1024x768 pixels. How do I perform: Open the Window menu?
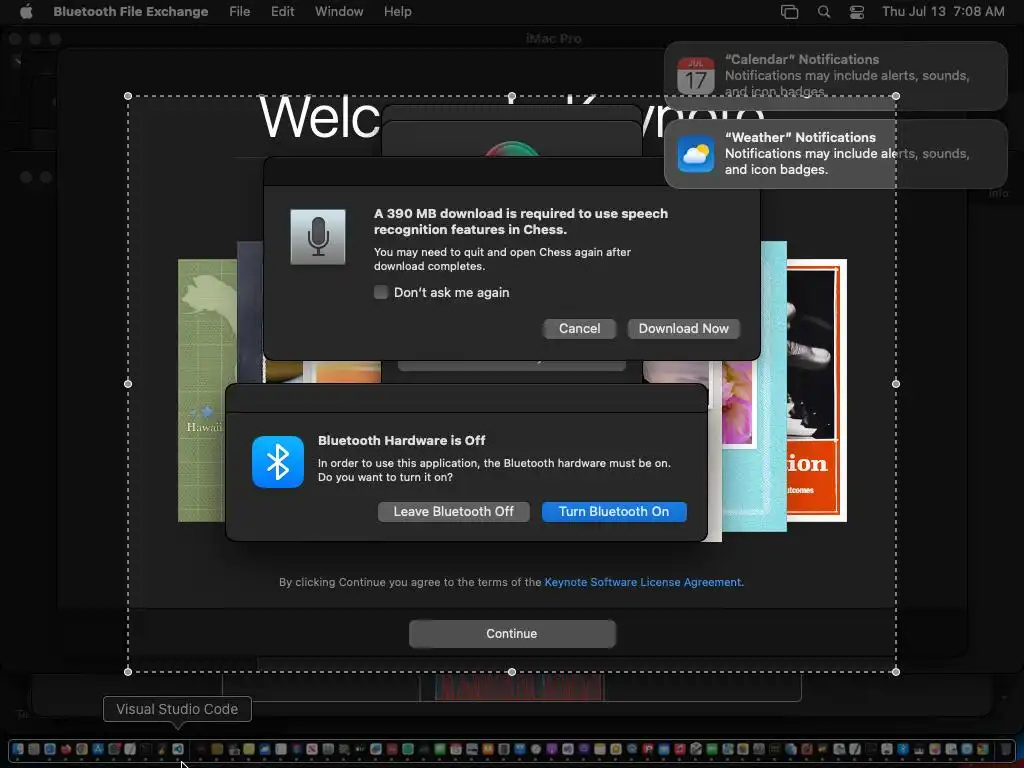point(339,11)
